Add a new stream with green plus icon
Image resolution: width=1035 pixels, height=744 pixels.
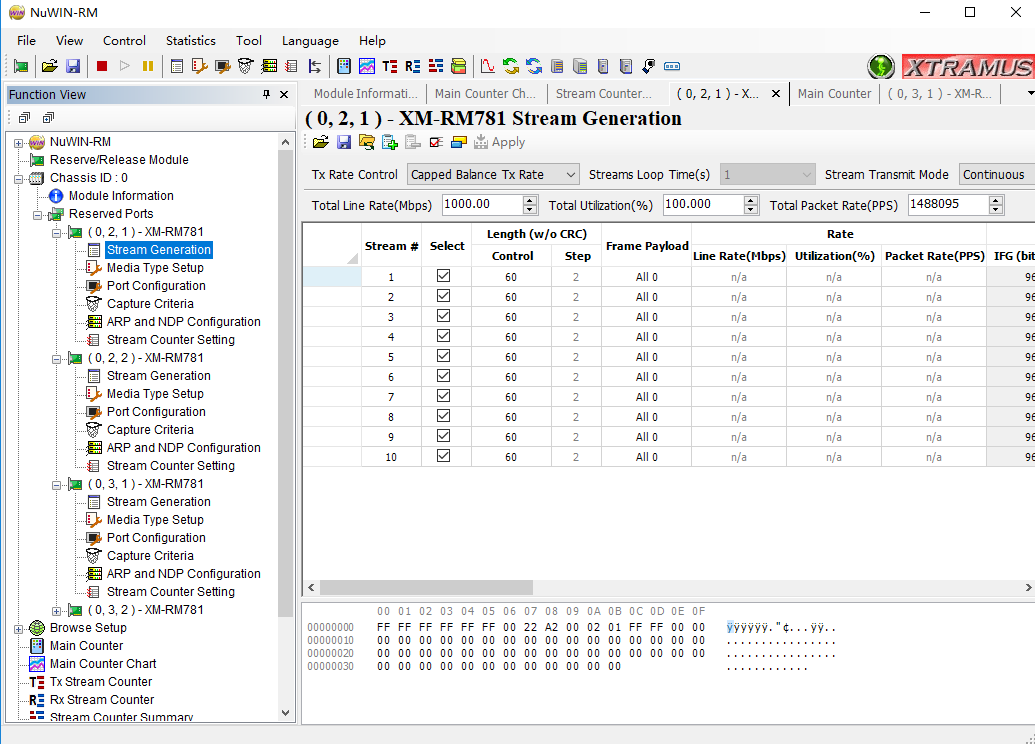point(390,142)
